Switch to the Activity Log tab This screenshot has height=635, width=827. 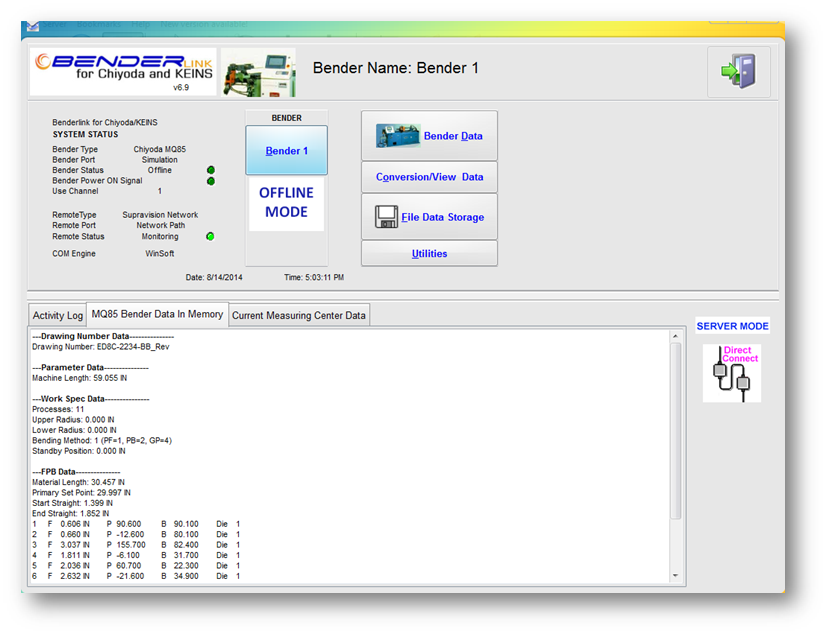click(x=57, y=315)
